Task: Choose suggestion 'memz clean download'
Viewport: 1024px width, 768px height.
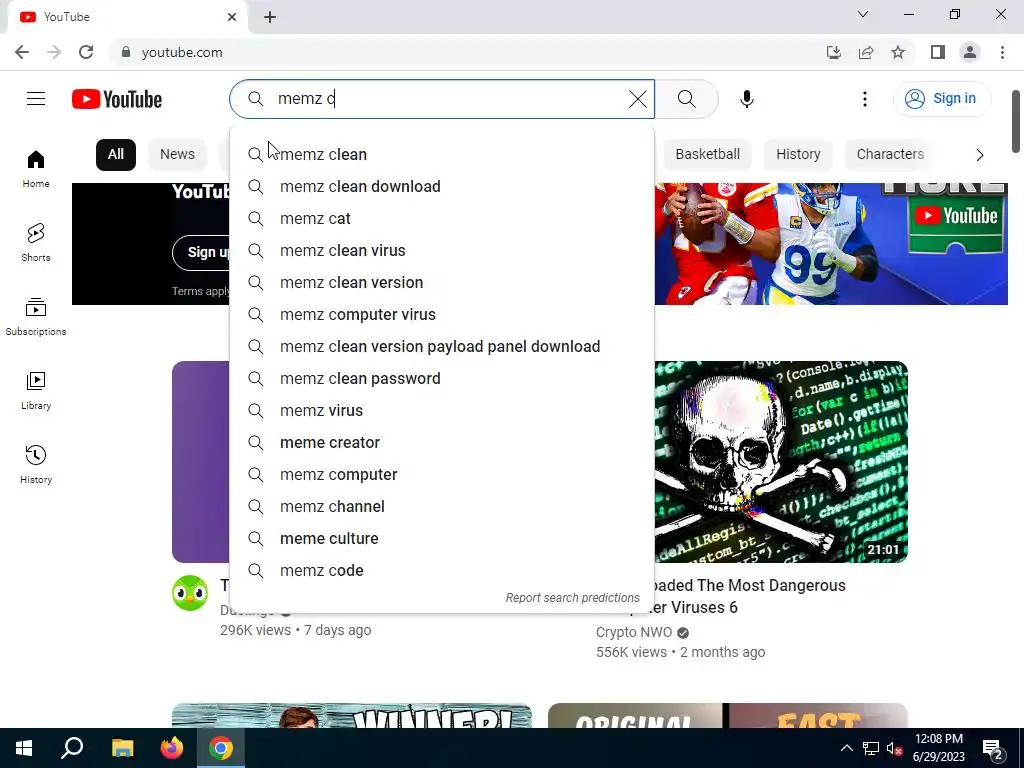Action: pos(441,186)
